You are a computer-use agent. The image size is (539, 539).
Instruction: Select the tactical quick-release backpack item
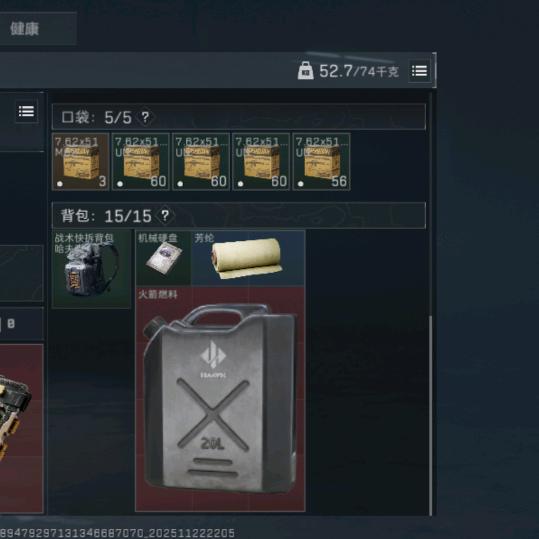91,269
